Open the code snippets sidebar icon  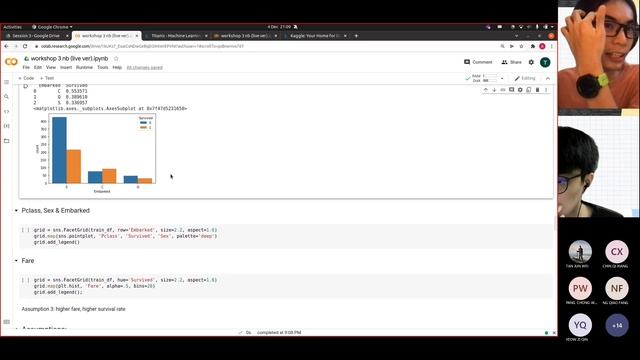[7, 111]
